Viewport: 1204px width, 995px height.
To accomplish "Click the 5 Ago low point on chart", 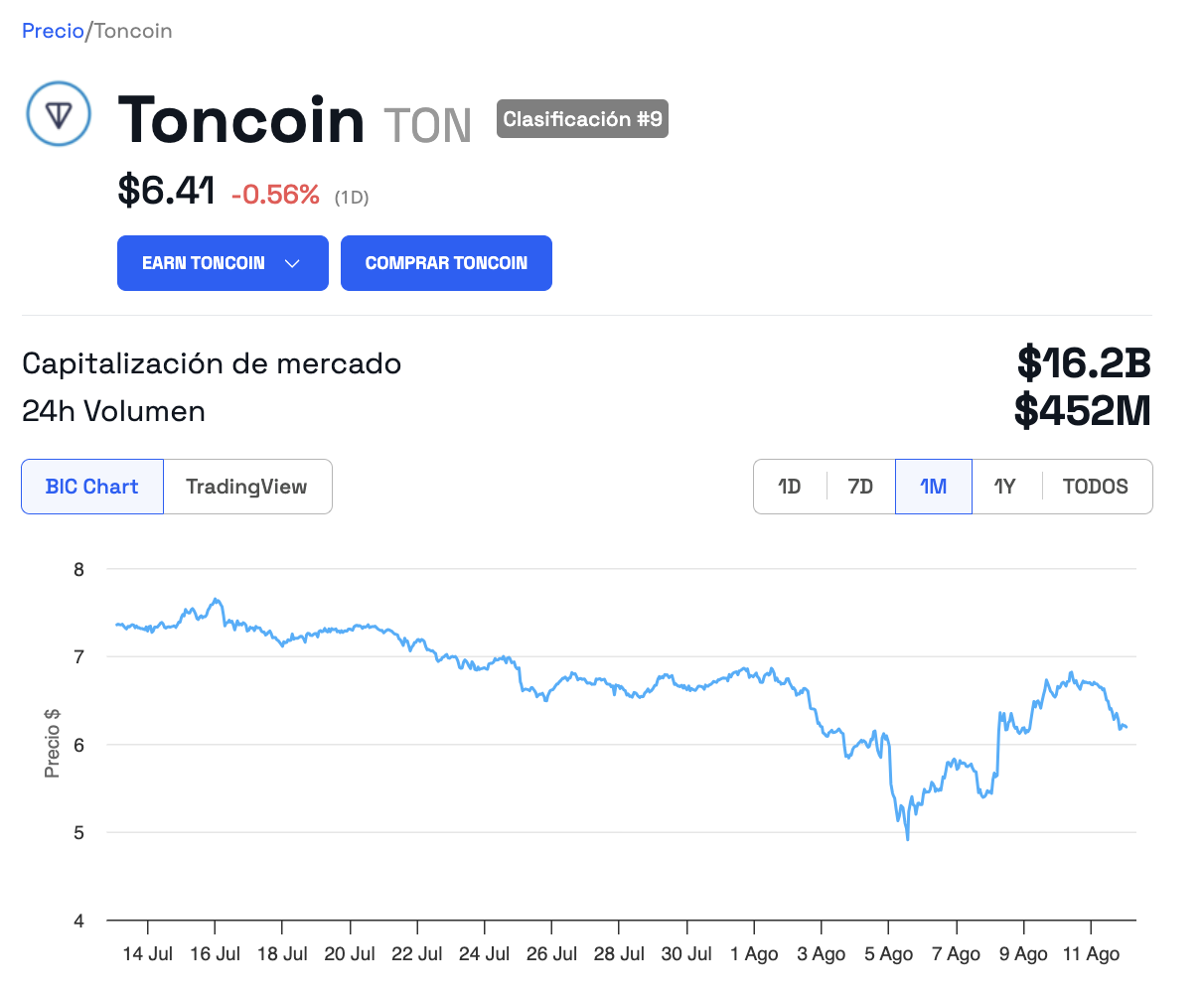I will point(908,839).
